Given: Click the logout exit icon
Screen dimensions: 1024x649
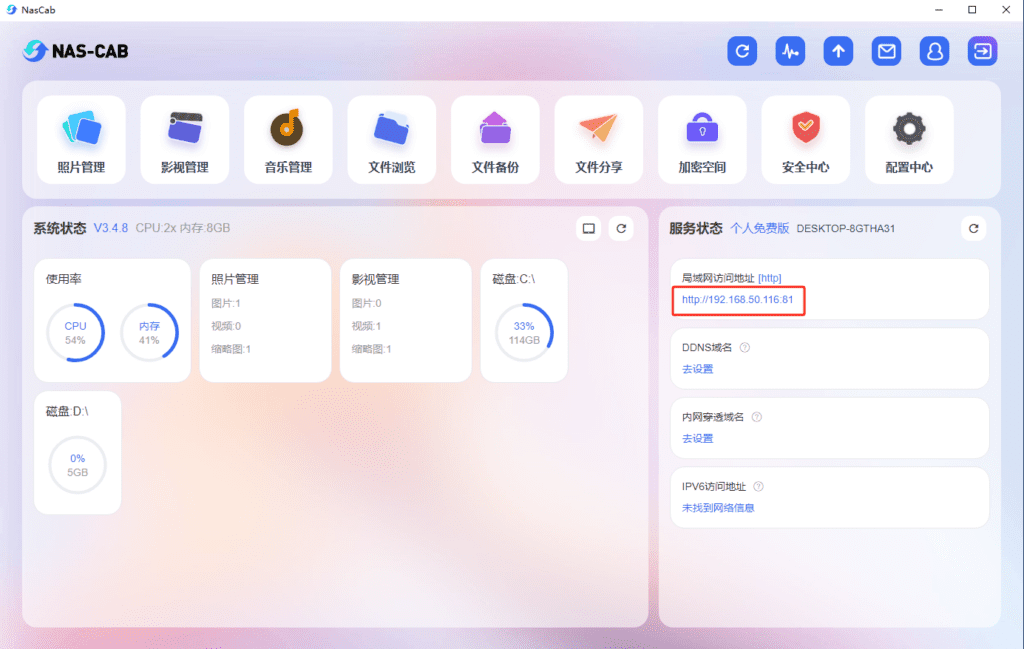Looking at the screenshot, I should pos(982,51).
